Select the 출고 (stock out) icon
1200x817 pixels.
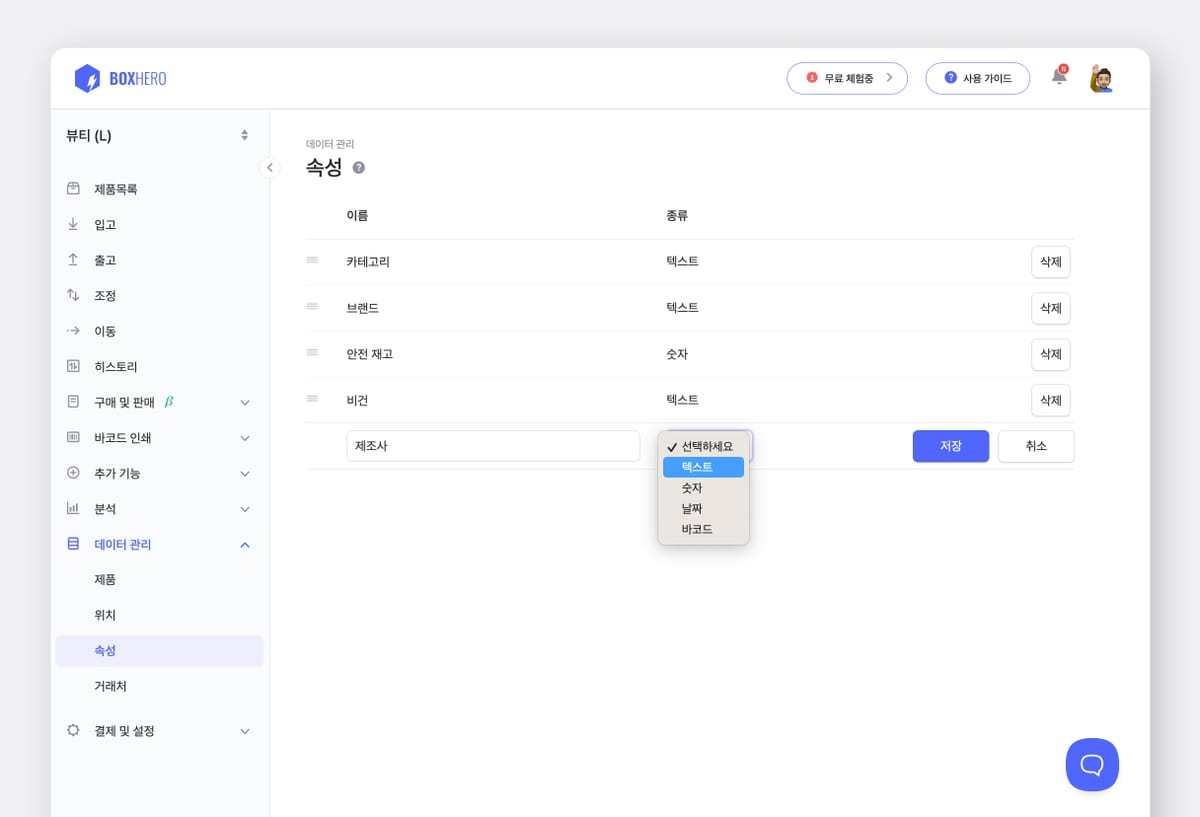coord(73,259)
